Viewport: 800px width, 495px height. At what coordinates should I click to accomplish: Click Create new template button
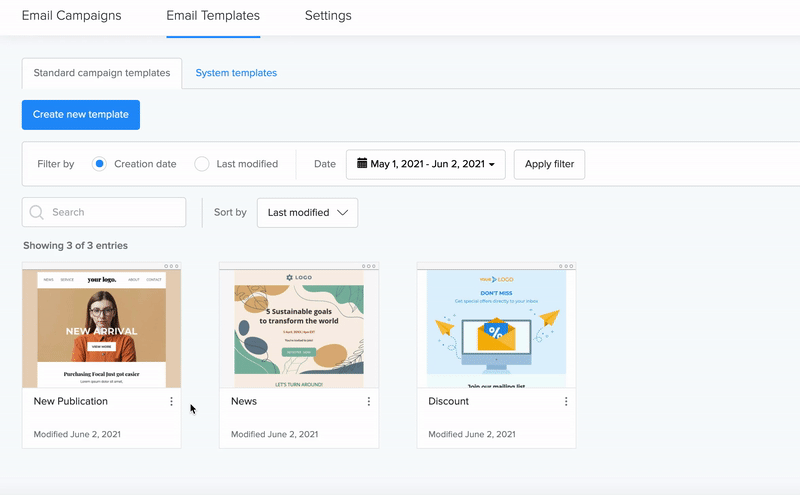(x=81, y=115)
